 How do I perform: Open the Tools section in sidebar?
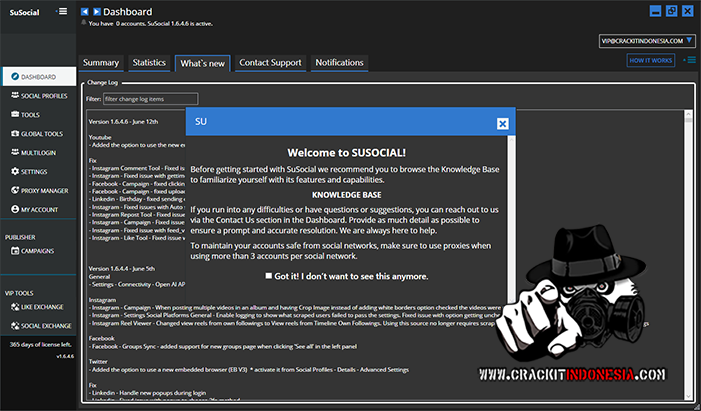click(x=30, y=115)
